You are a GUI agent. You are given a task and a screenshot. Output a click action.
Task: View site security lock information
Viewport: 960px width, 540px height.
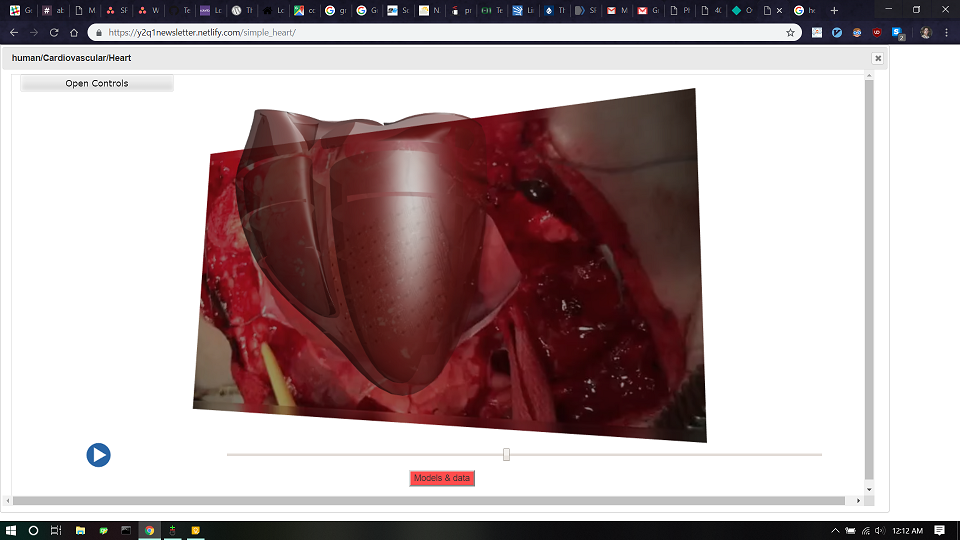(x=99, y=32)
